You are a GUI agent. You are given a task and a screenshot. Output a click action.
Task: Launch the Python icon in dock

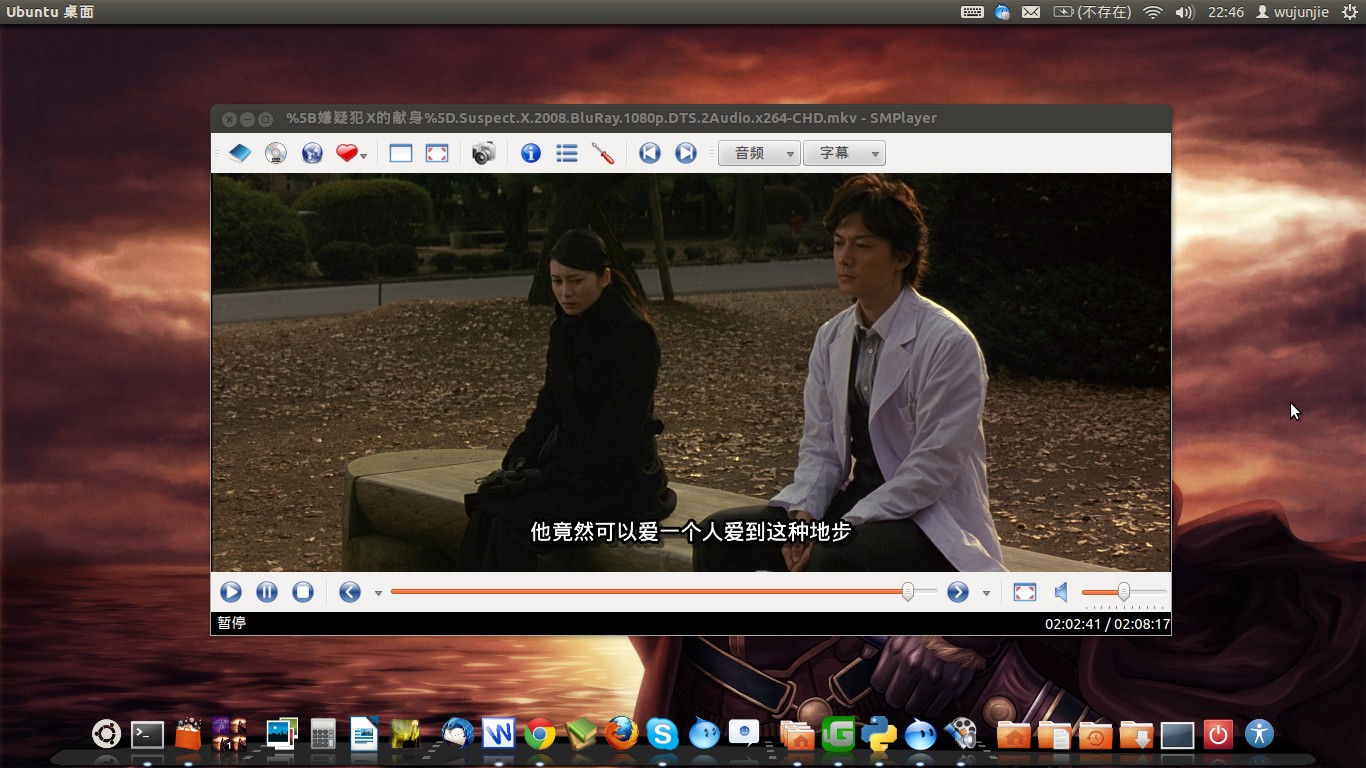879,734
